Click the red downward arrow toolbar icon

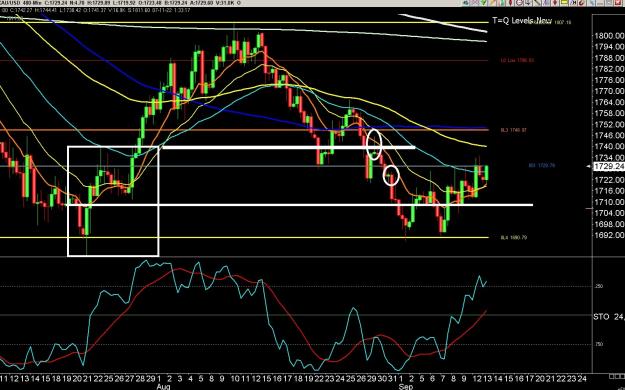pyautogui.click(x=554, y=2)
